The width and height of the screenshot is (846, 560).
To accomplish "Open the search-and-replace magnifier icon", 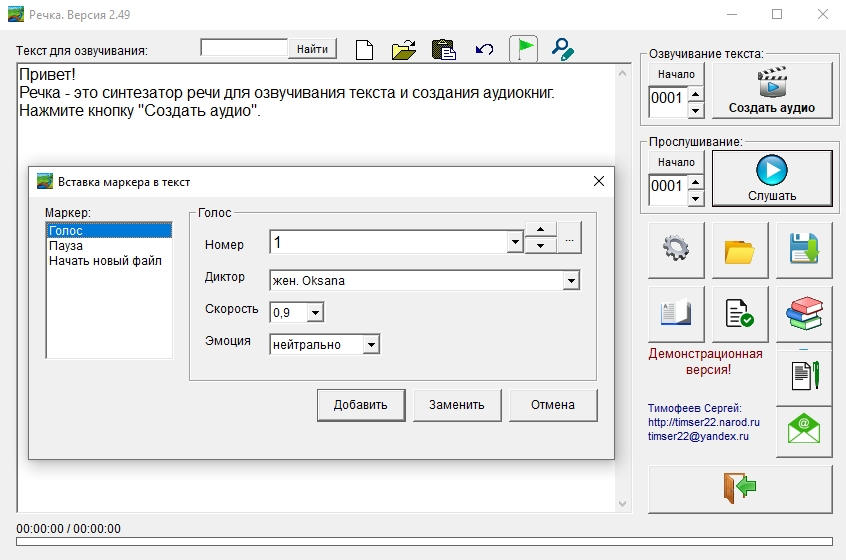I will (562, 49).
